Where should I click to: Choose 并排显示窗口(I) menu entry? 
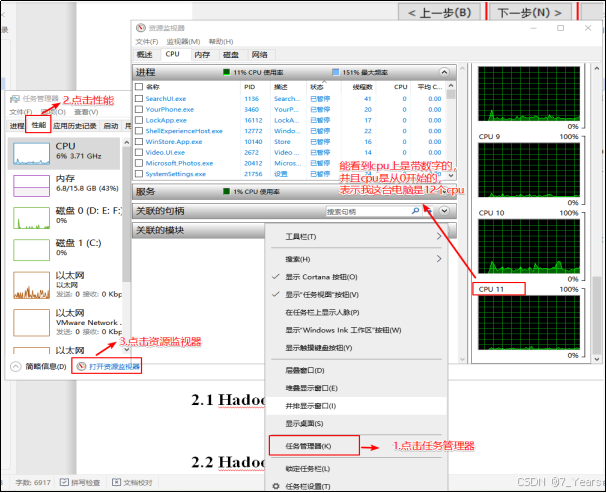[x=356, y=406]
